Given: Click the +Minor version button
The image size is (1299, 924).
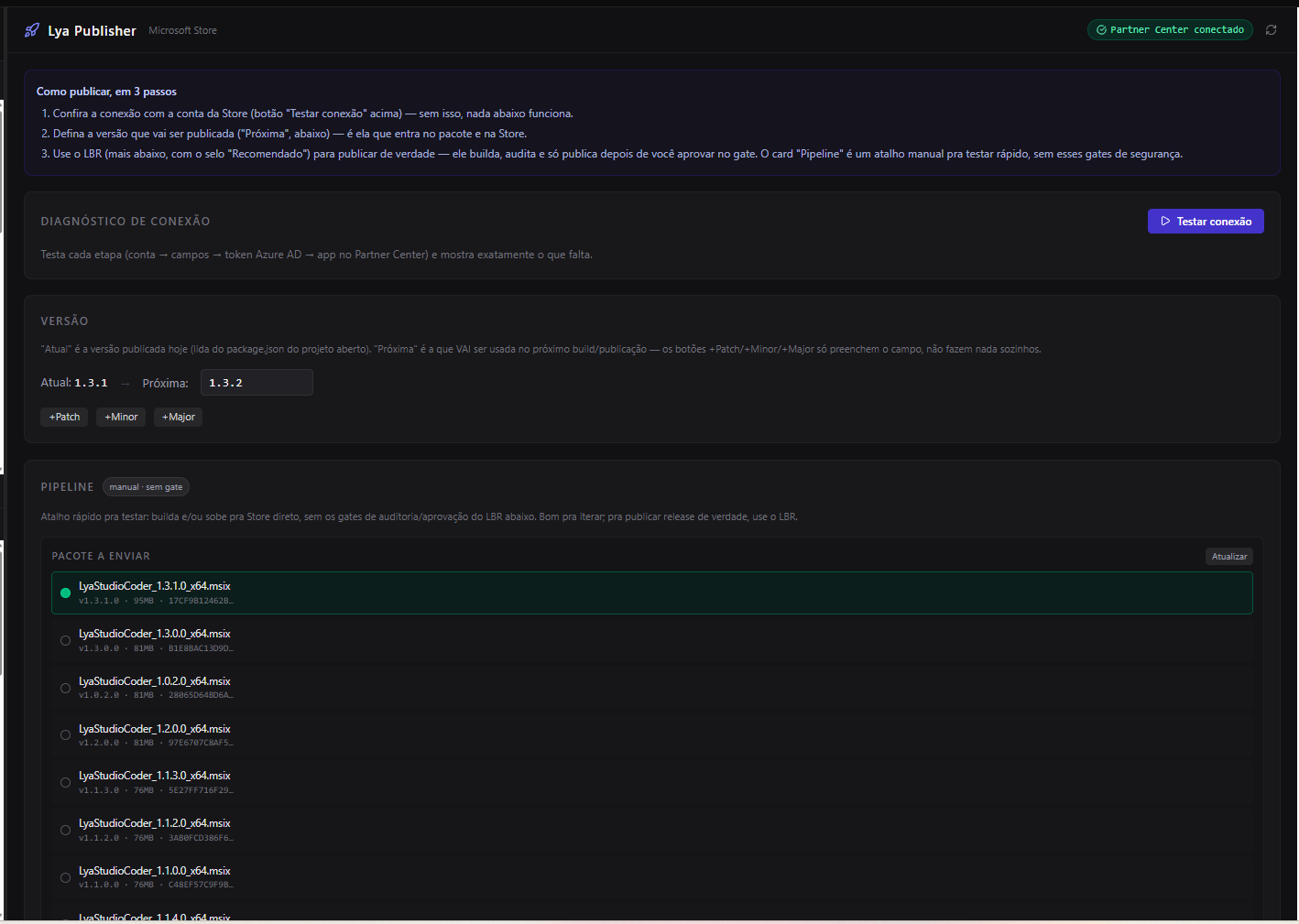Looking at the screenshot, I should pos(121,417).
